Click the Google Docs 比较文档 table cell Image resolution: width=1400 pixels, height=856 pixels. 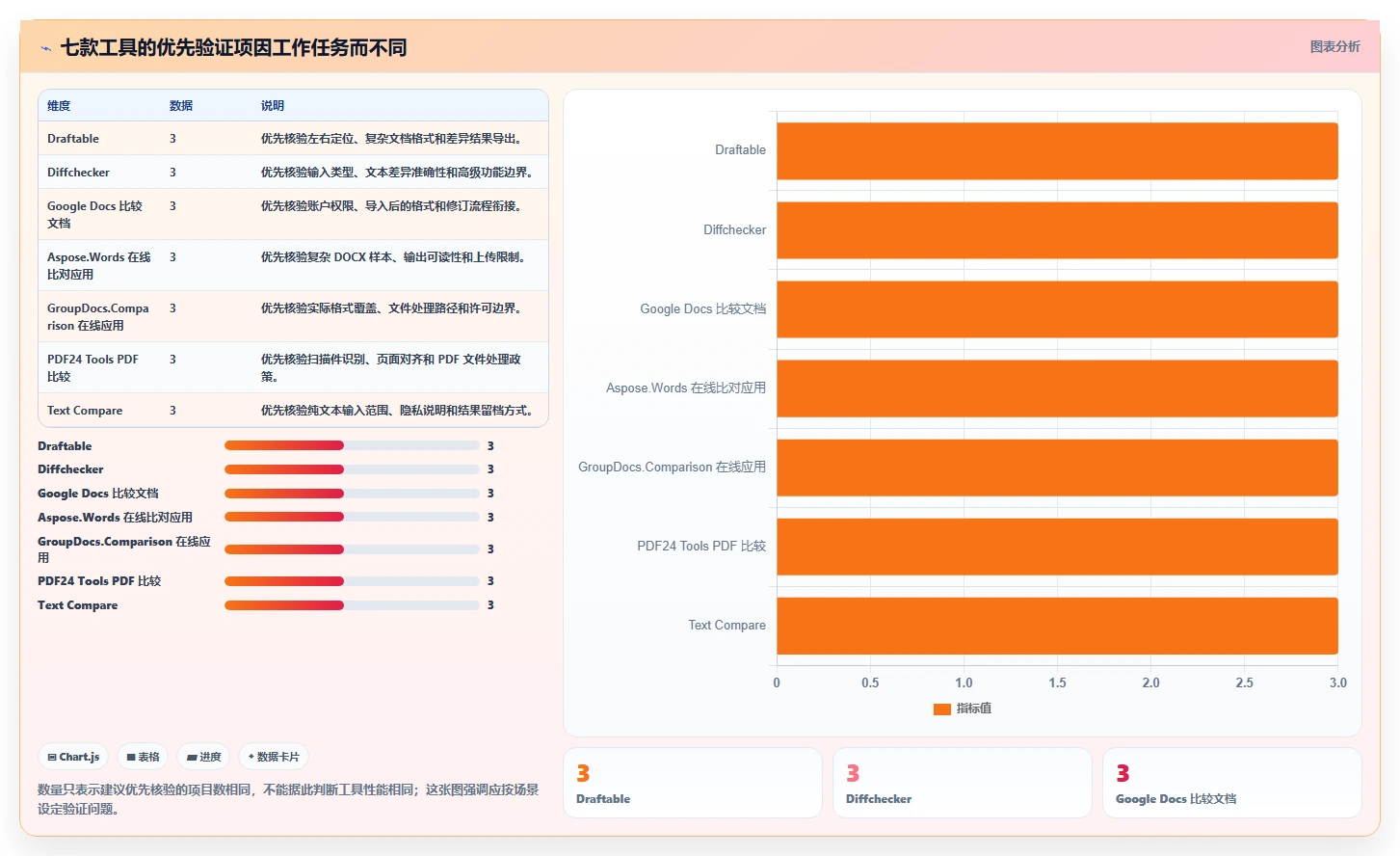pos(95,214)
